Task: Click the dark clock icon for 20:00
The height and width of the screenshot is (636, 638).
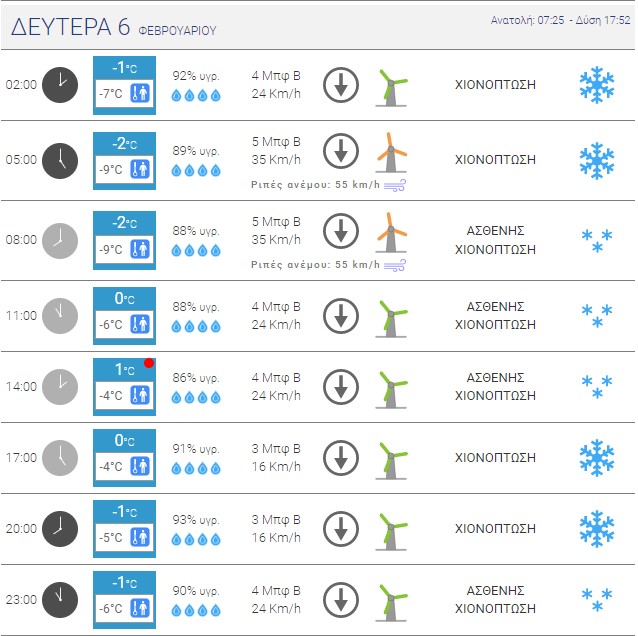Action: click(59, 529)
